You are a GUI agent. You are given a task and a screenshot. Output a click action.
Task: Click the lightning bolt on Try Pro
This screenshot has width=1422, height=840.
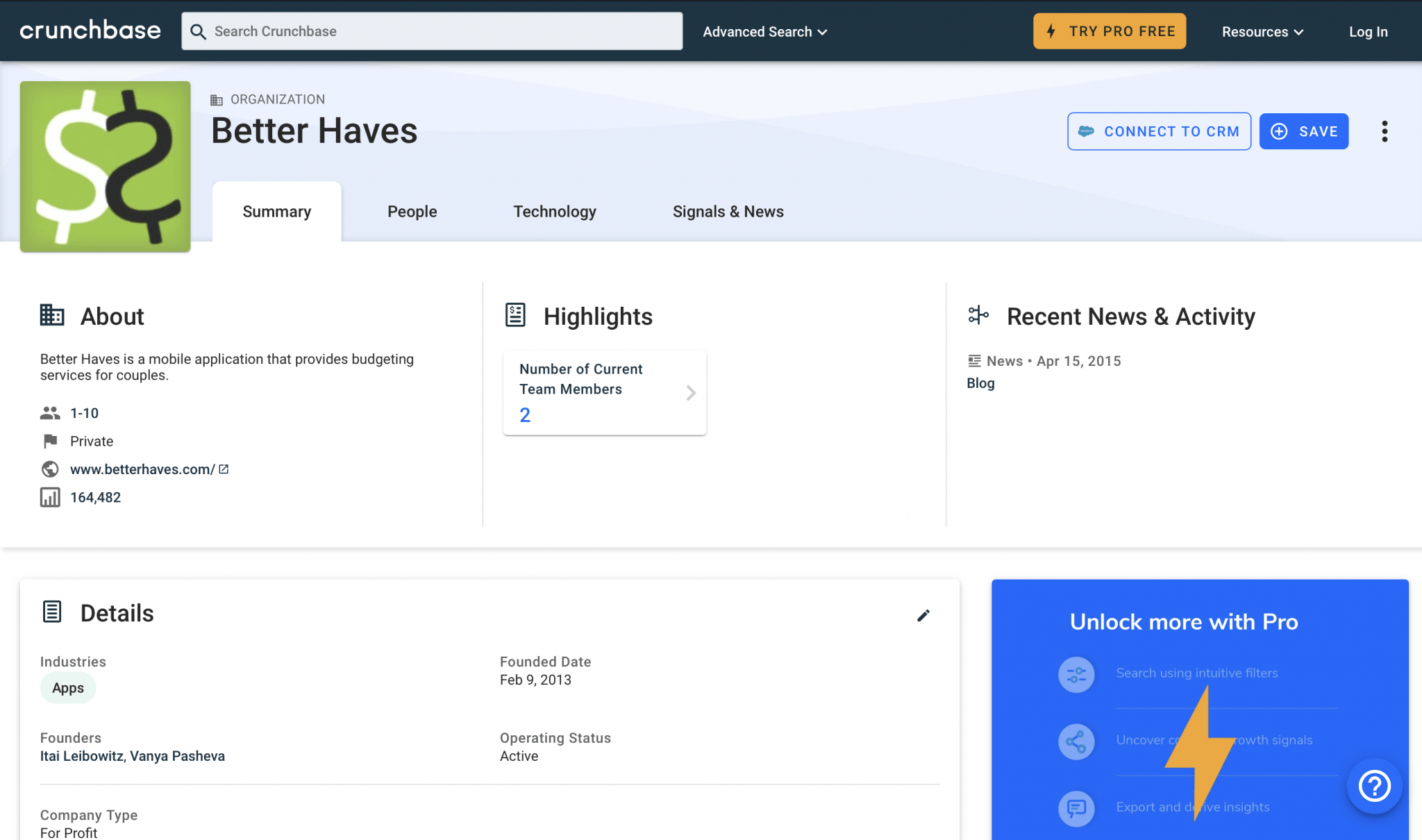(x=1051, y=31)
